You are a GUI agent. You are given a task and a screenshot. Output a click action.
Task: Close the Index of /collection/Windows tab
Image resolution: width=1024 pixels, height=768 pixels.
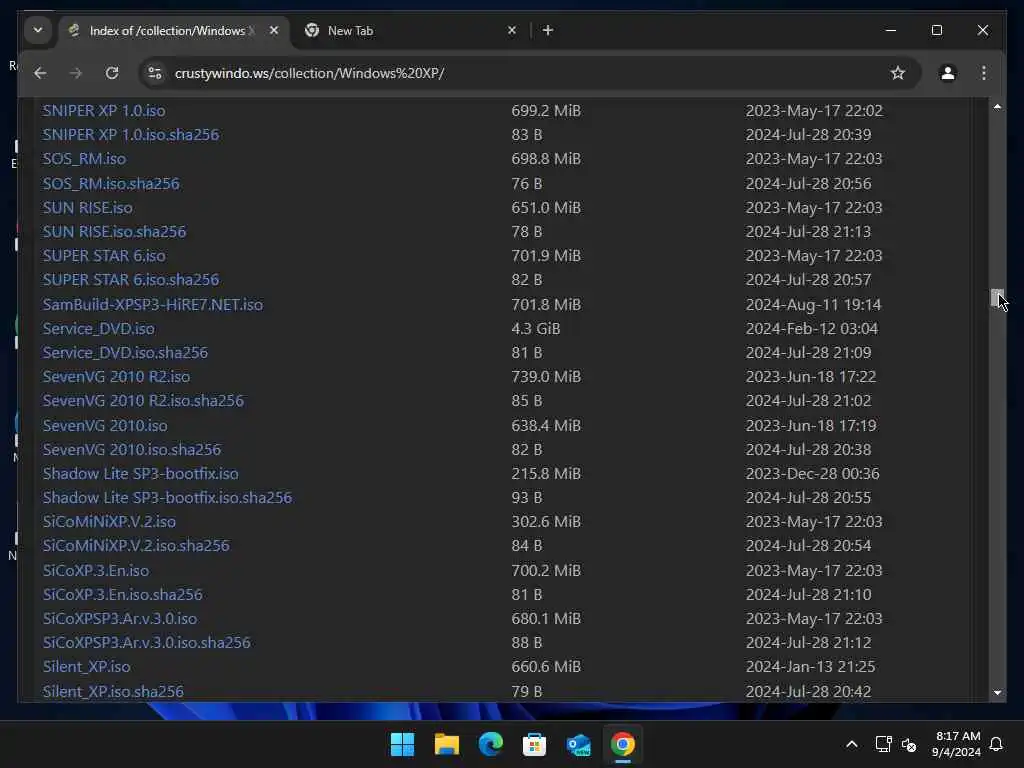[x=274, y=30]
